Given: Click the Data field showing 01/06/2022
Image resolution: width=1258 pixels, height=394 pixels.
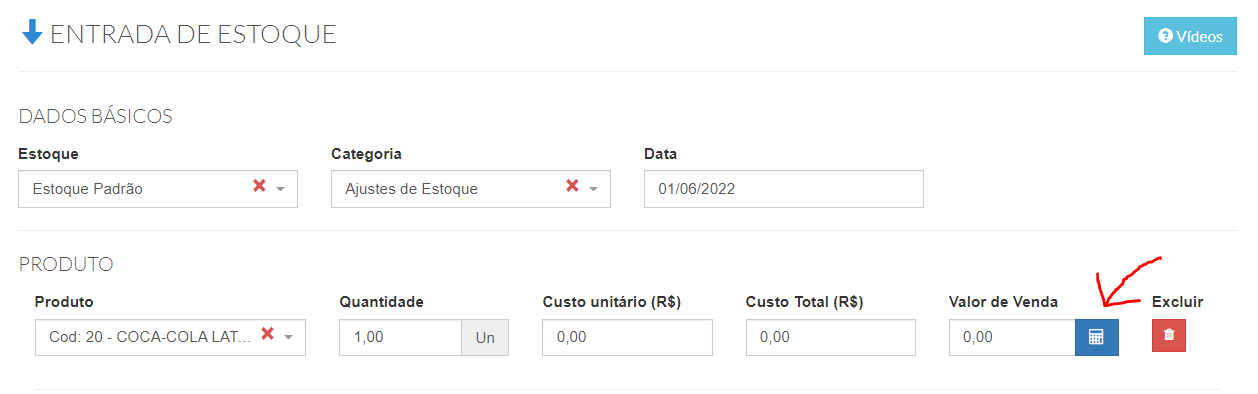Looking at the screenshot, I should [x=784, y=188].
